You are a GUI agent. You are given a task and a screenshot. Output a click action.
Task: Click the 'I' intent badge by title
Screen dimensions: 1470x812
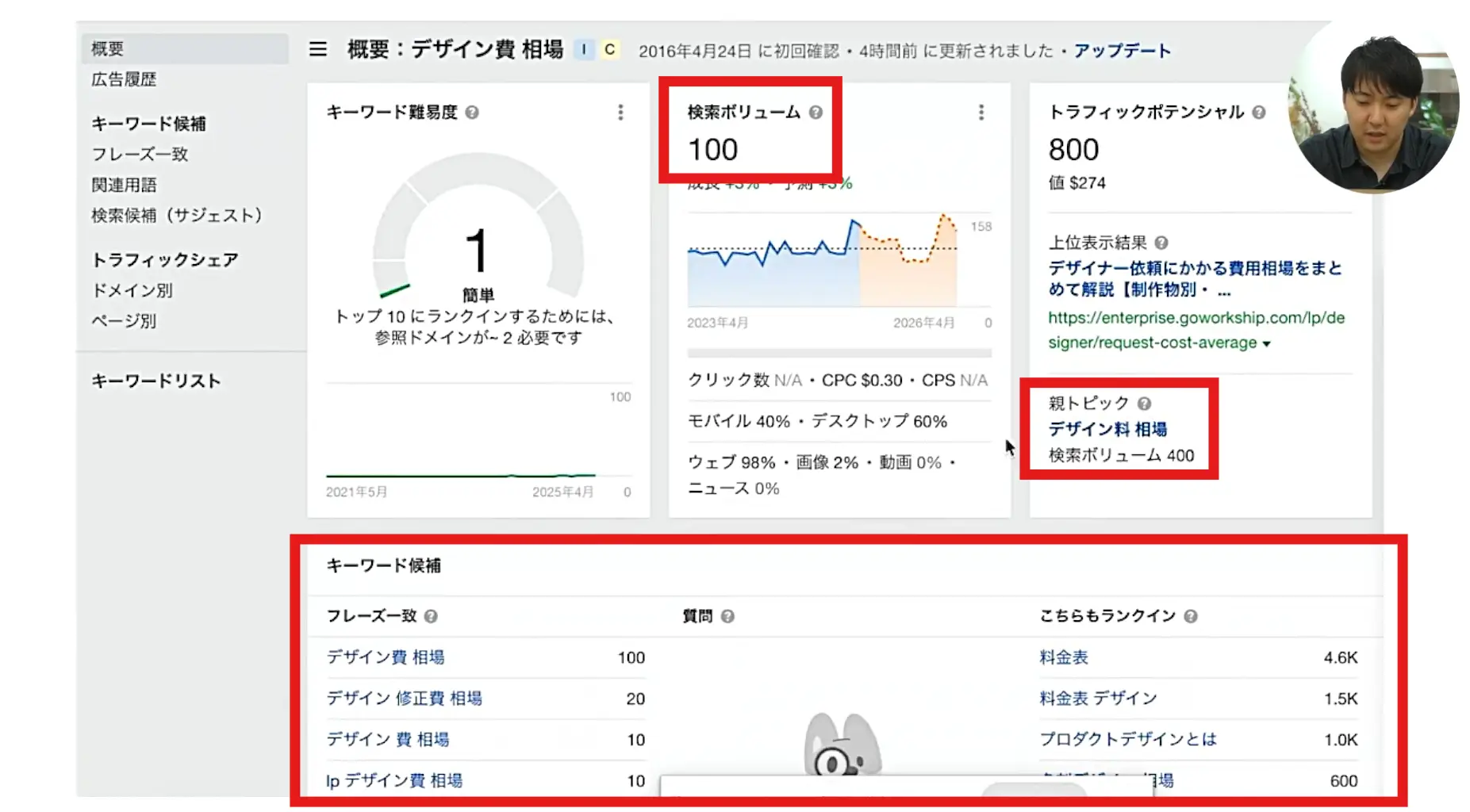[x=584, y=49]
